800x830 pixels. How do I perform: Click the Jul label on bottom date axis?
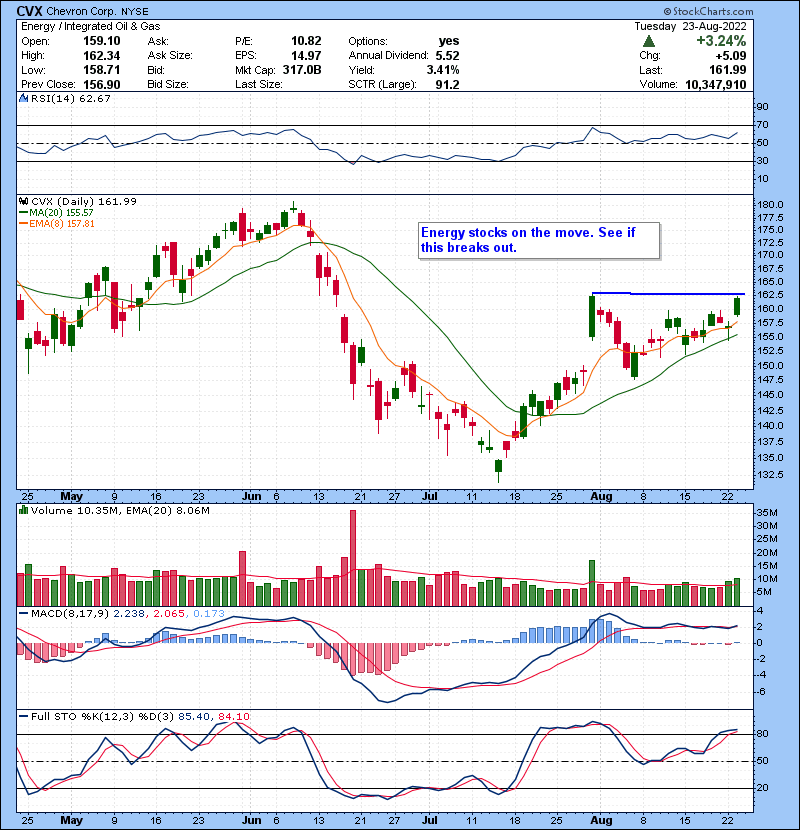click(429, 820)
